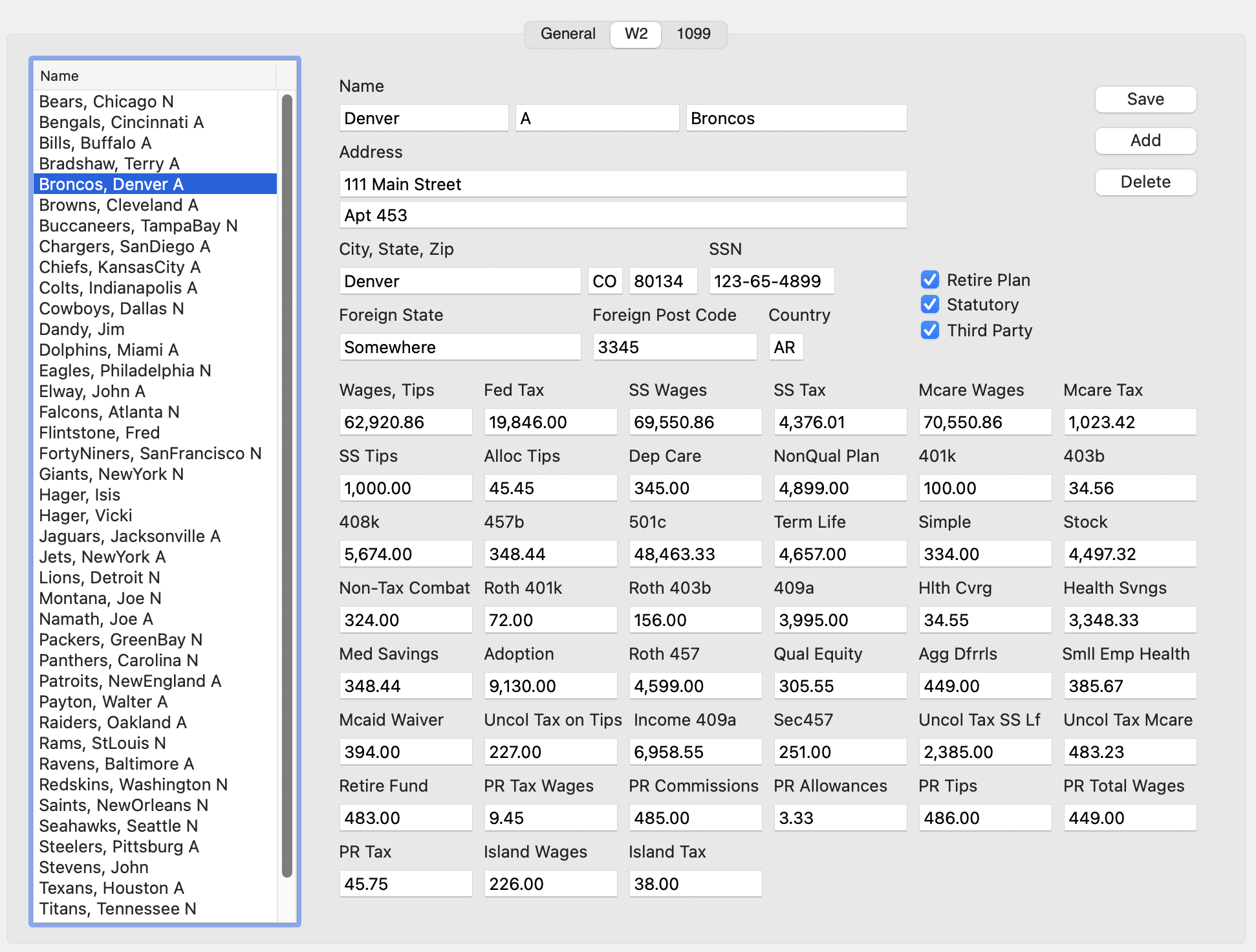Click the SSN input field
This screenshot has height=952, width=1256.
771,281
